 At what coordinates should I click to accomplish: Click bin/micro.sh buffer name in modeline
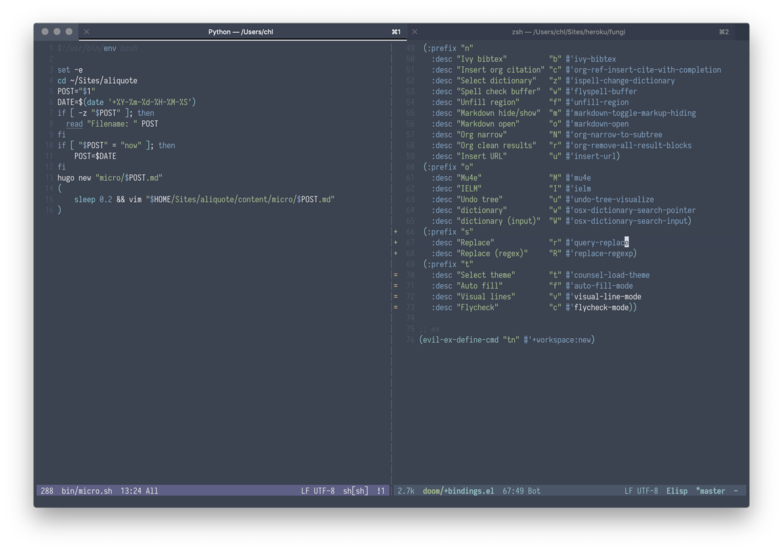[x=87, y=491]
